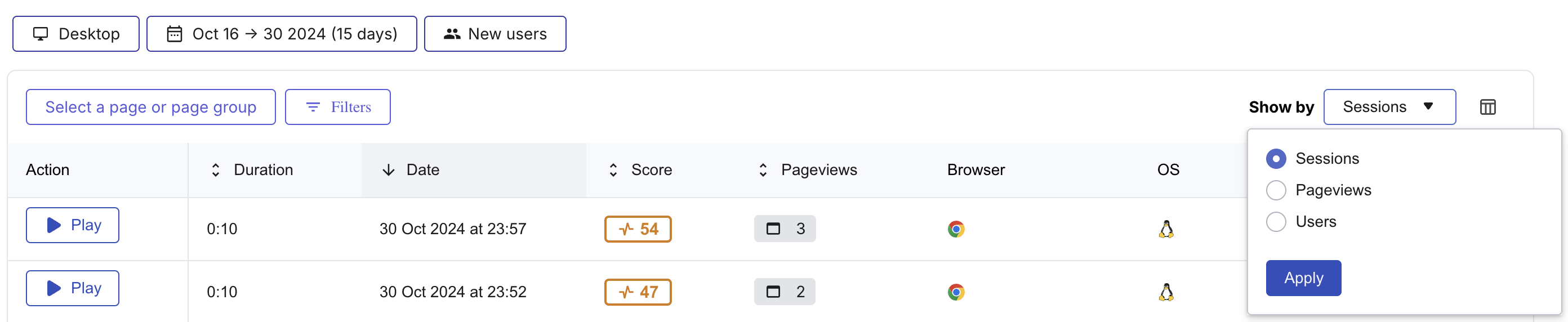Open the Oct 16 to 30 date range picker
This screenshot has width=1568, height=322.
pyautogui.click(x=282, y=34)
